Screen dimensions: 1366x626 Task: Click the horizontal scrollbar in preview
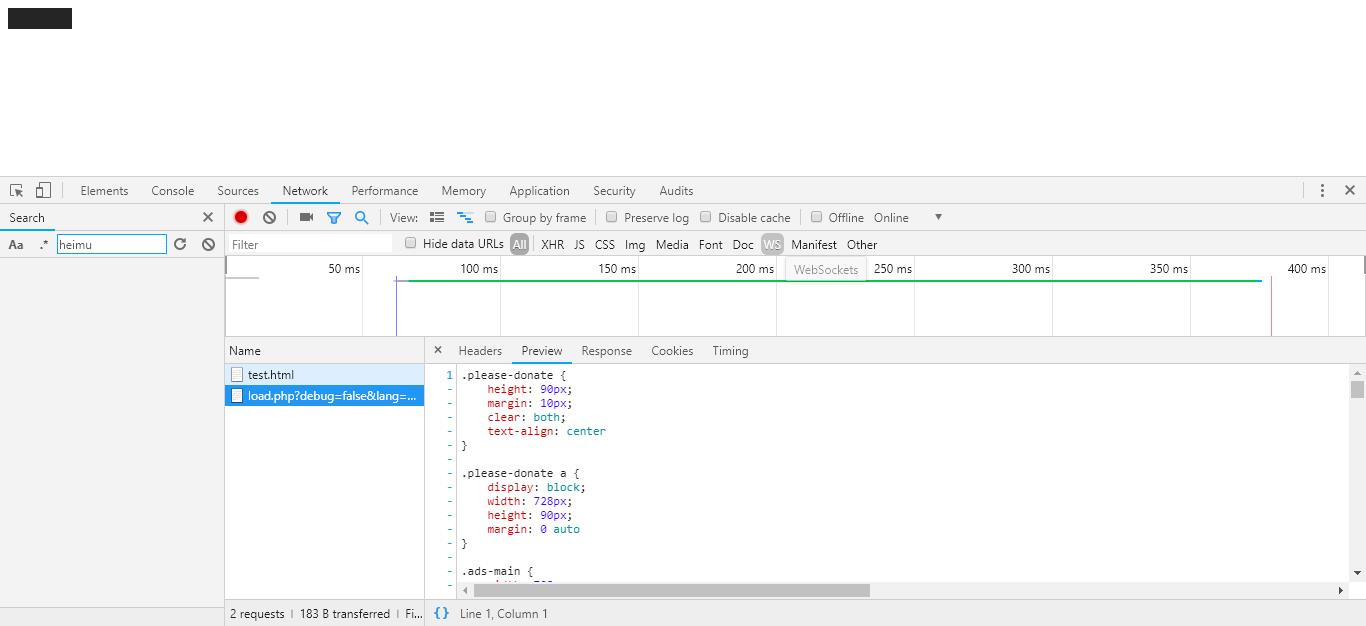(x=672, y=590)
